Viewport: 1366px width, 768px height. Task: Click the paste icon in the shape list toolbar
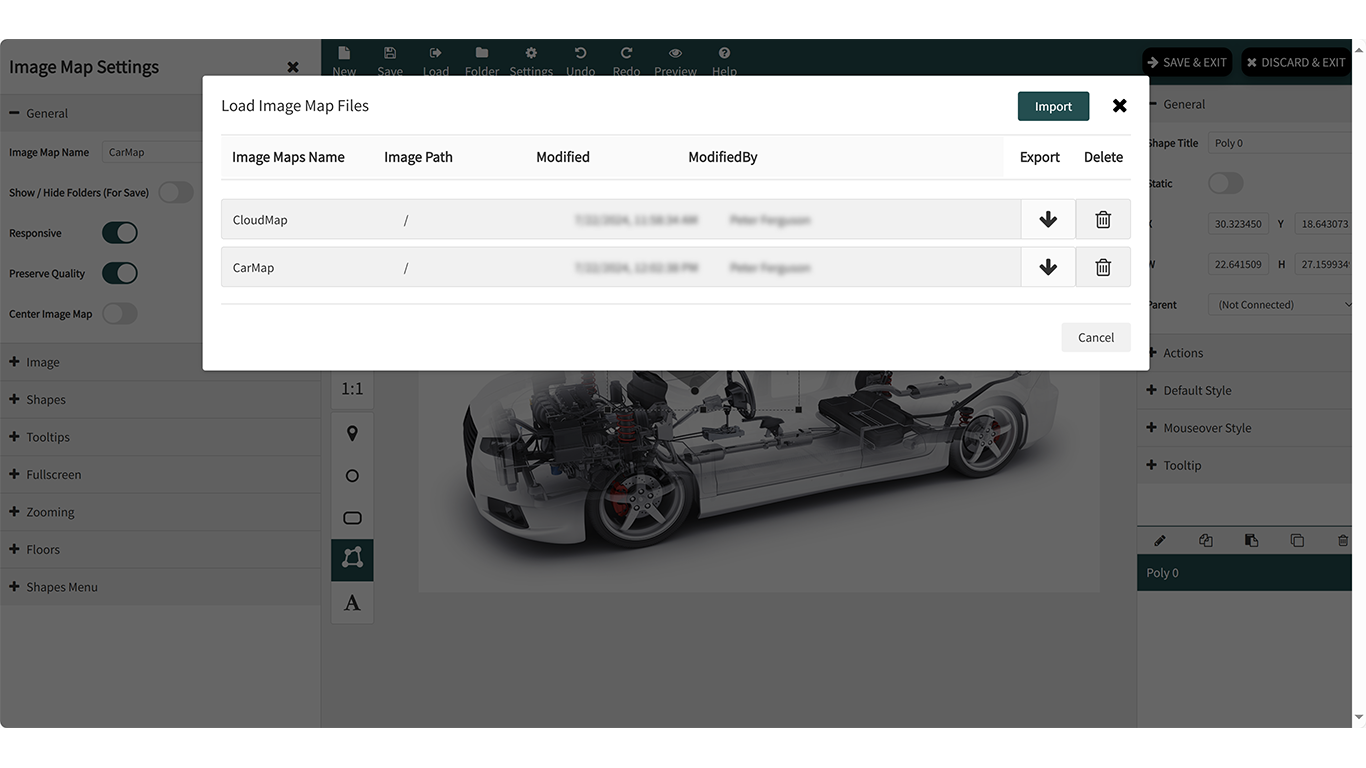pyautogui.click(x=1251, y=540)
